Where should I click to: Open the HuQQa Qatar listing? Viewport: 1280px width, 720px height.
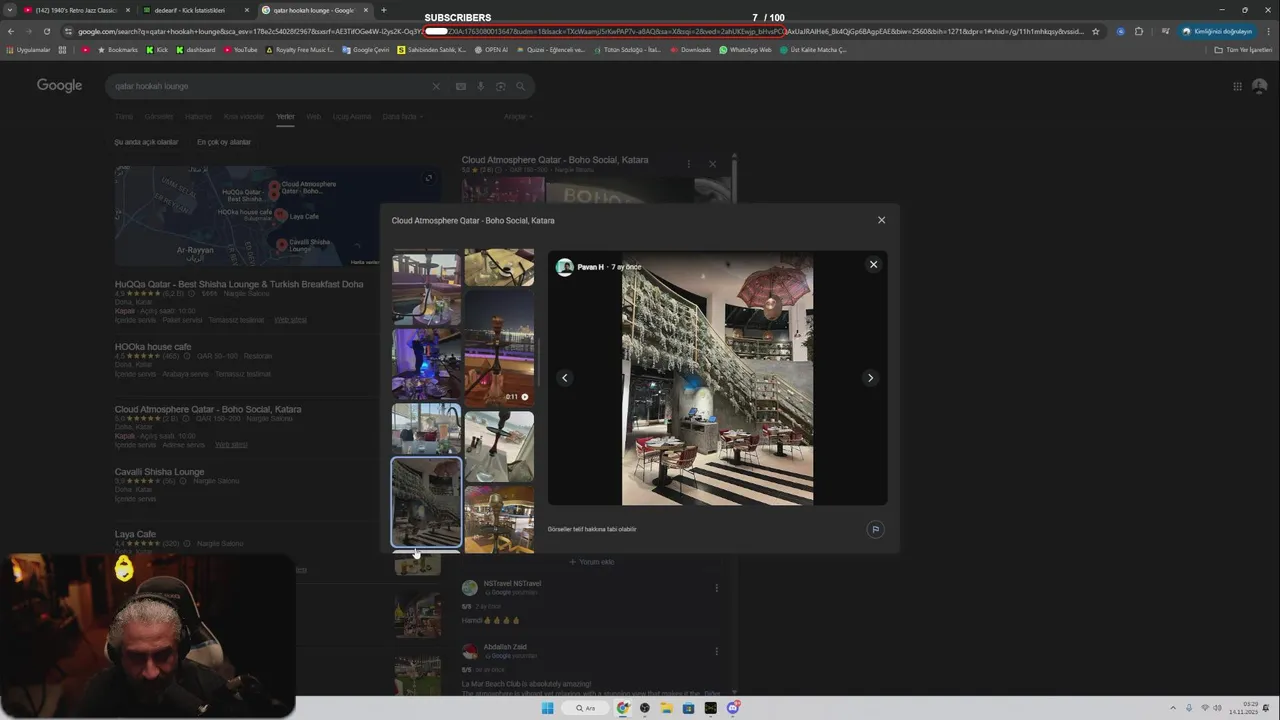coord(239,284)
